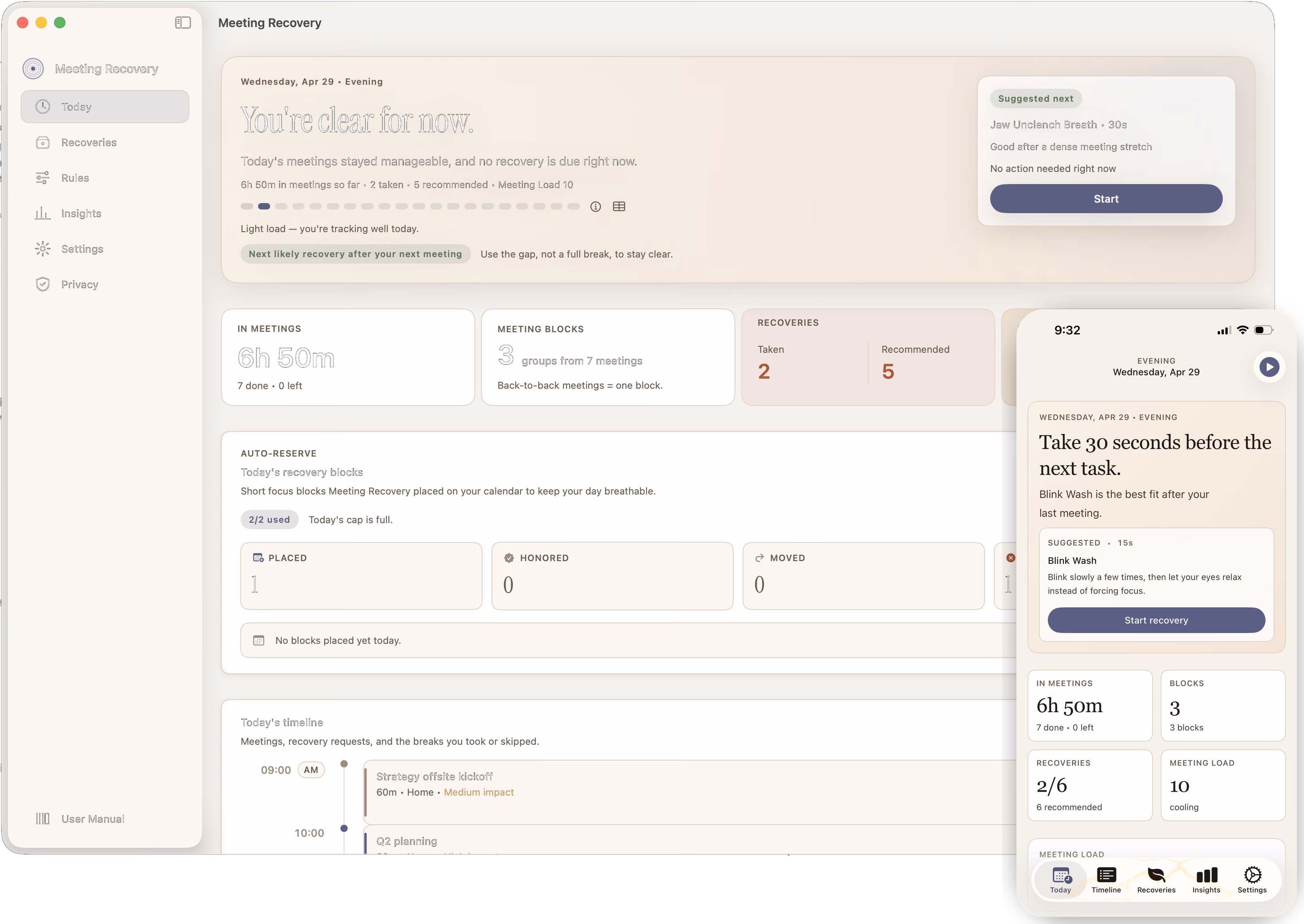Click the 10:00 timeline dot
The height and width of the screenshot is (924, 1304).
point(344,828)
